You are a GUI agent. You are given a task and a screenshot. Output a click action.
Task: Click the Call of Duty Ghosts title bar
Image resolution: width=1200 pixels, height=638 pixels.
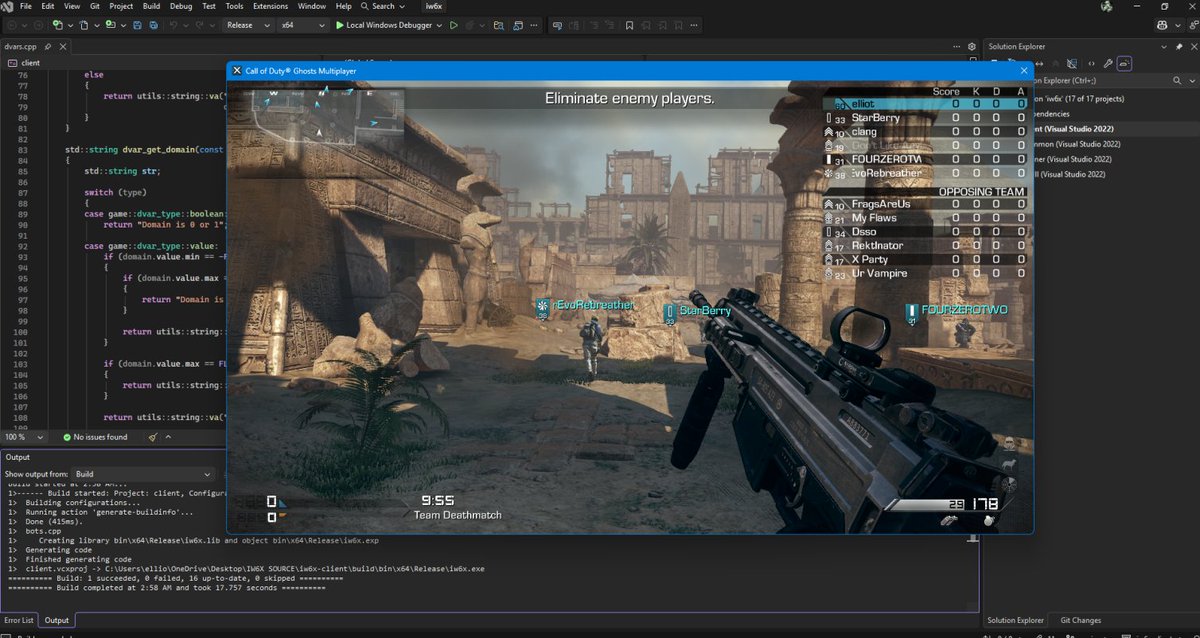(630, 70)
